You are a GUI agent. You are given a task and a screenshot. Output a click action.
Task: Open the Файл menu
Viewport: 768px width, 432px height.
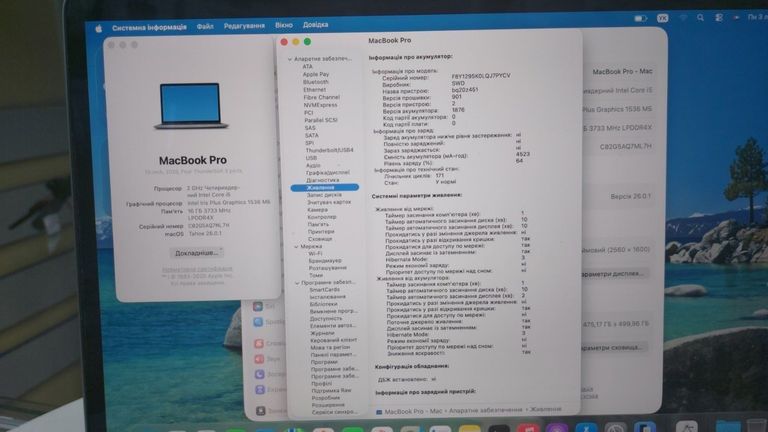(205, 26)
